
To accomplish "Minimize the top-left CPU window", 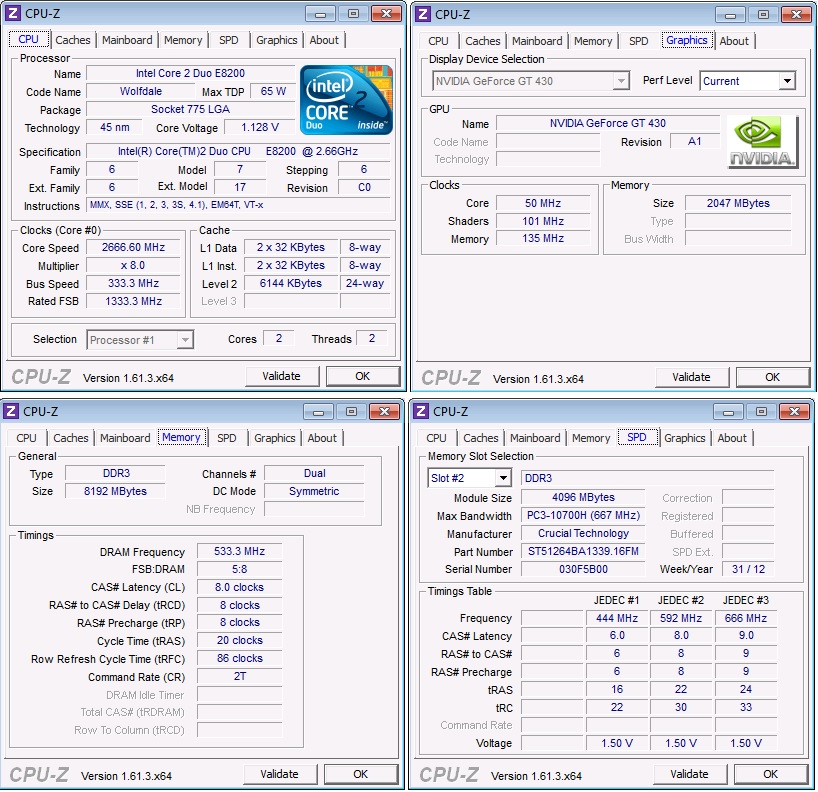I will (320, 14).
